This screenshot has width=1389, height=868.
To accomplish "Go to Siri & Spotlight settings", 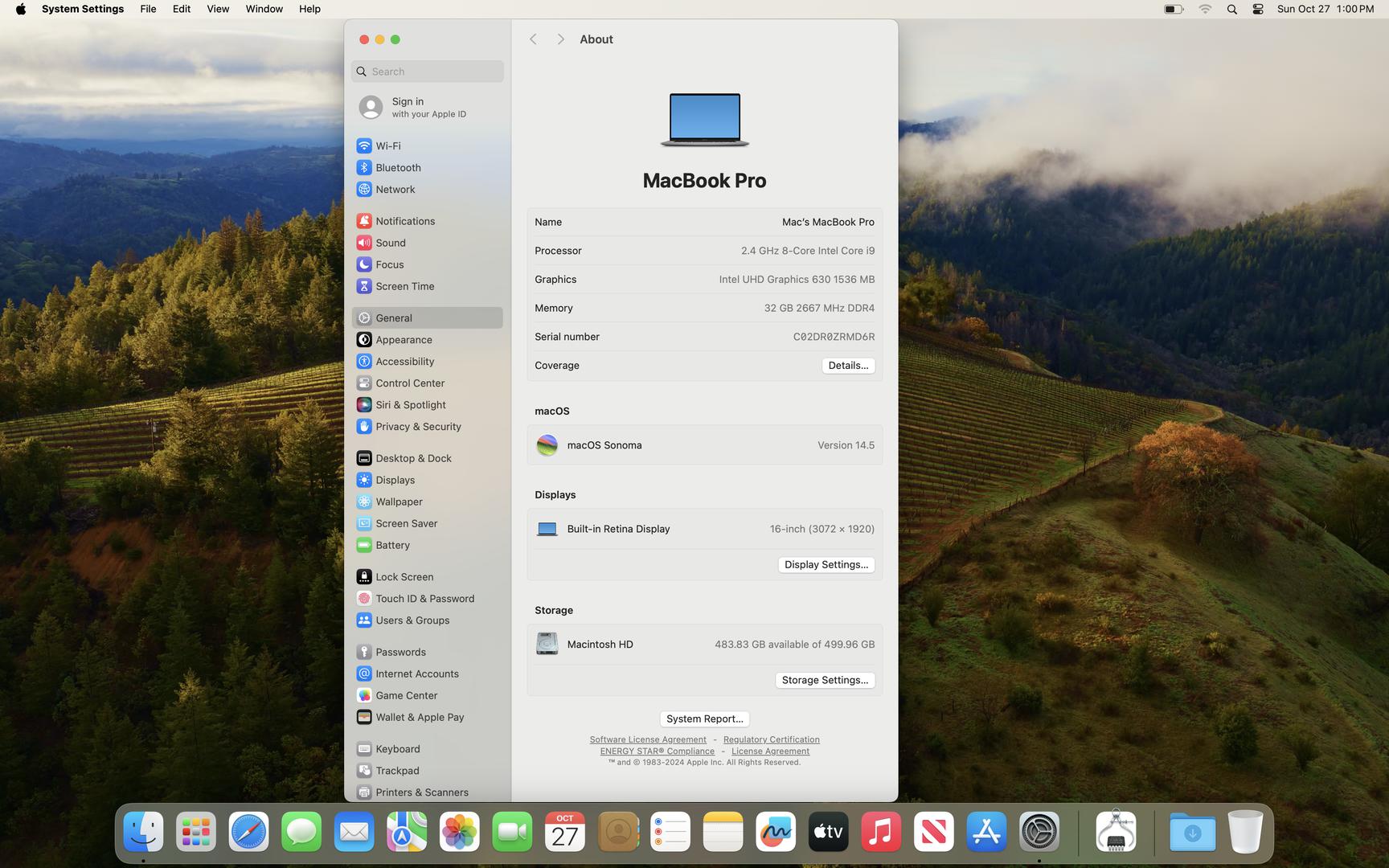I will [410, 405].
